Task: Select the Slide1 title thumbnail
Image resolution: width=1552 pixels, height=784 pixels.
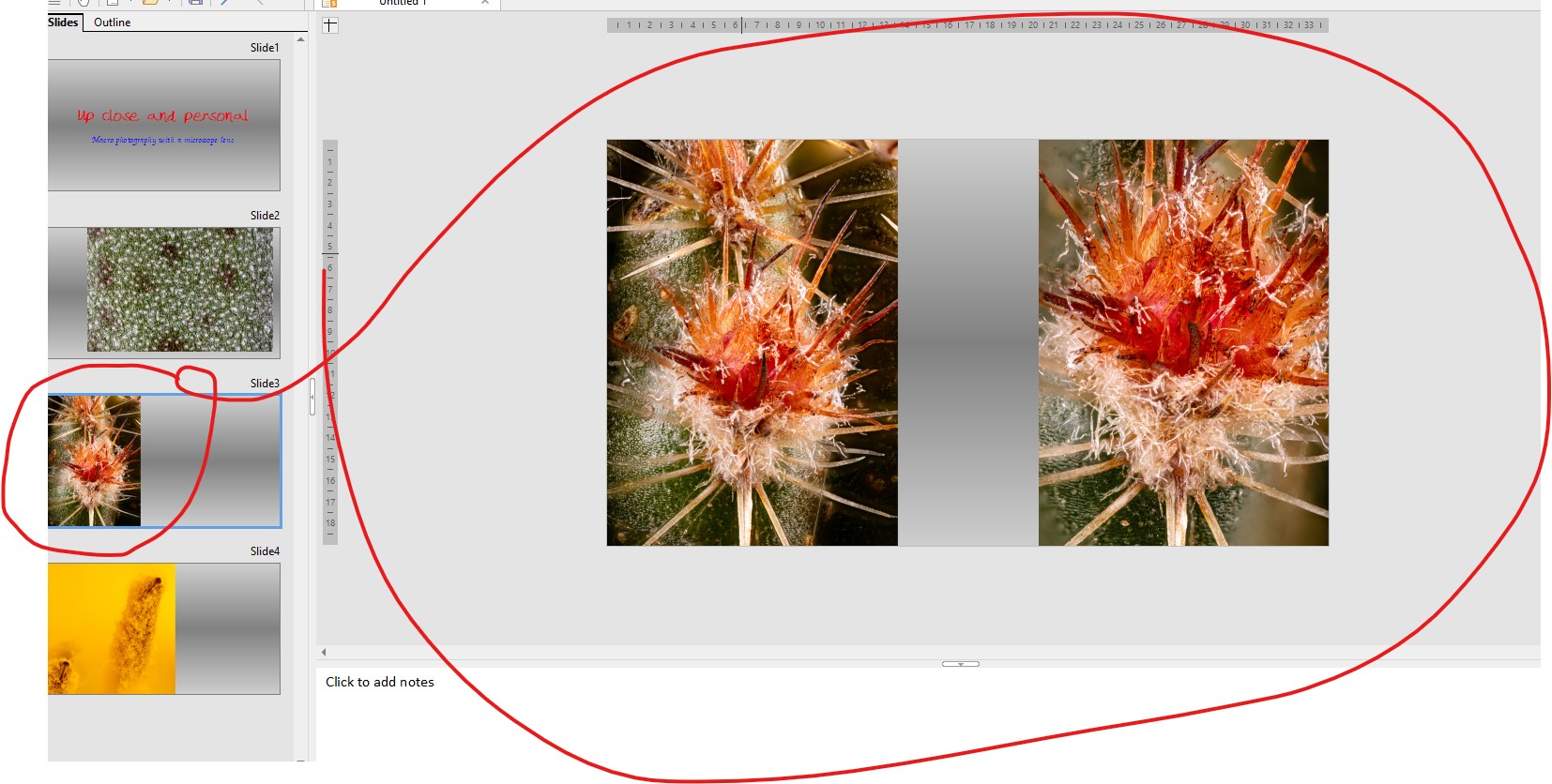Action: point(164,126)
